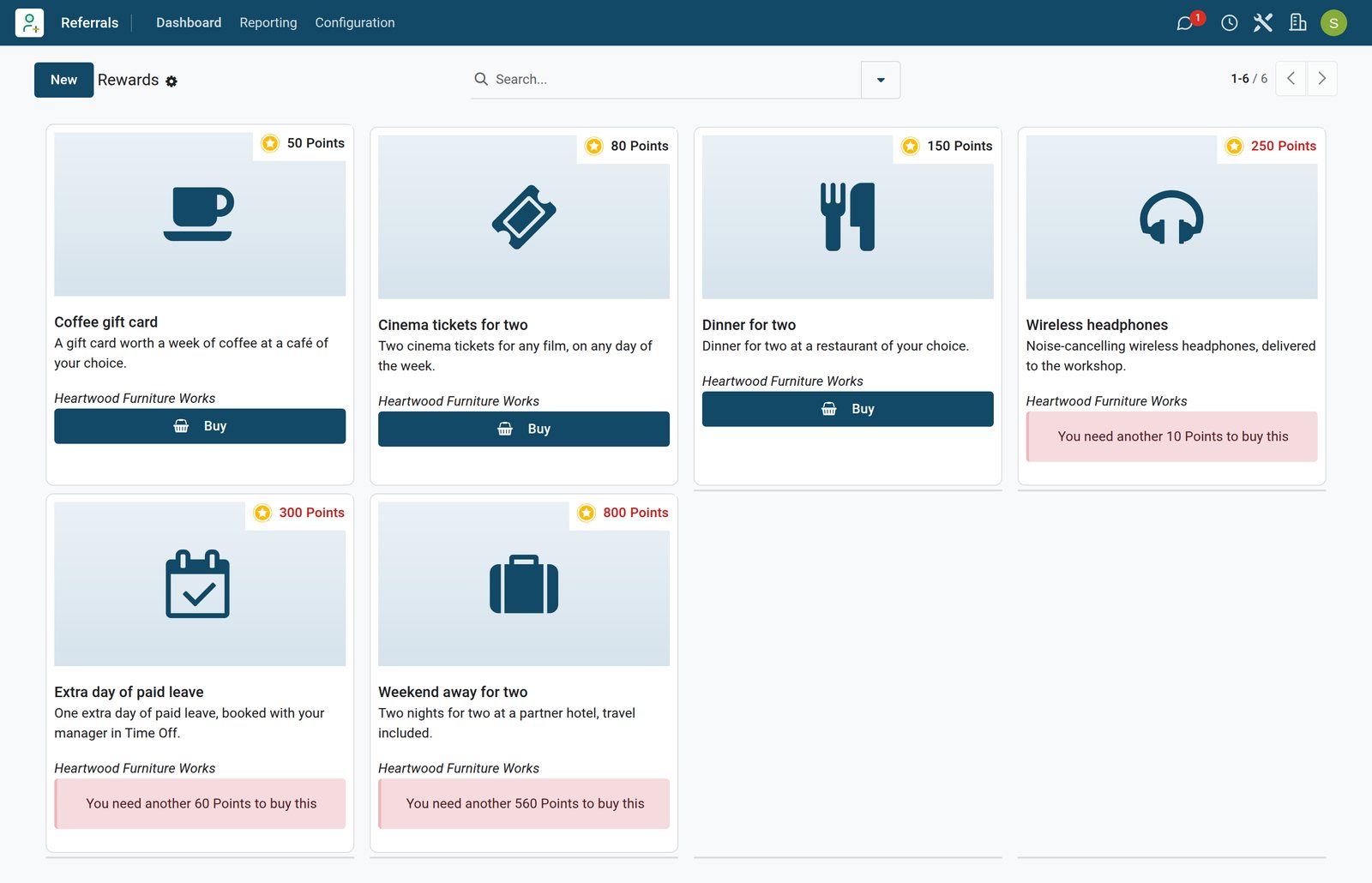Click 'You need another 560 Points' notice

tap(524, 803)
